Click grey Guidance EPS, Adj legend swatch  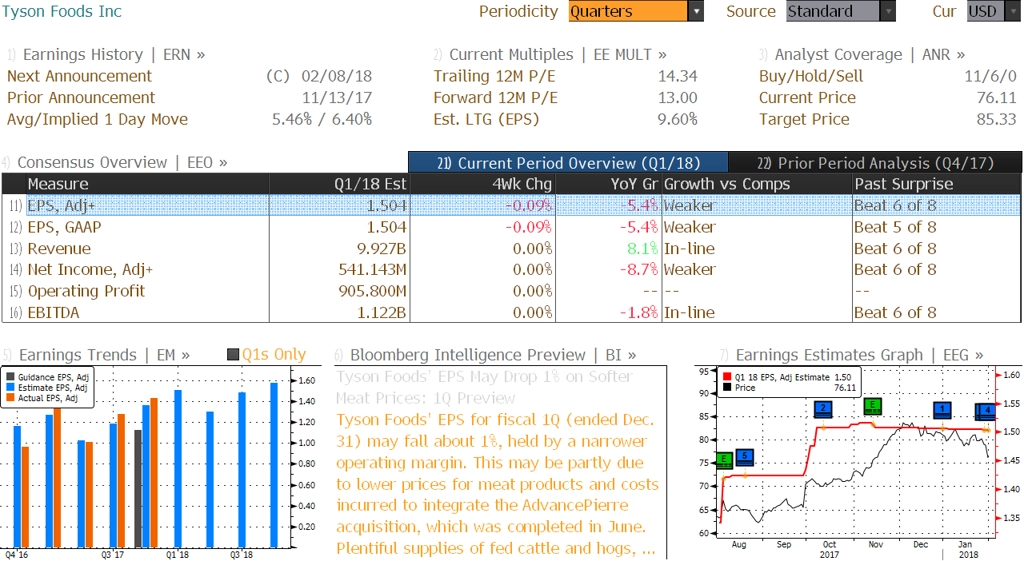[10, 377]
